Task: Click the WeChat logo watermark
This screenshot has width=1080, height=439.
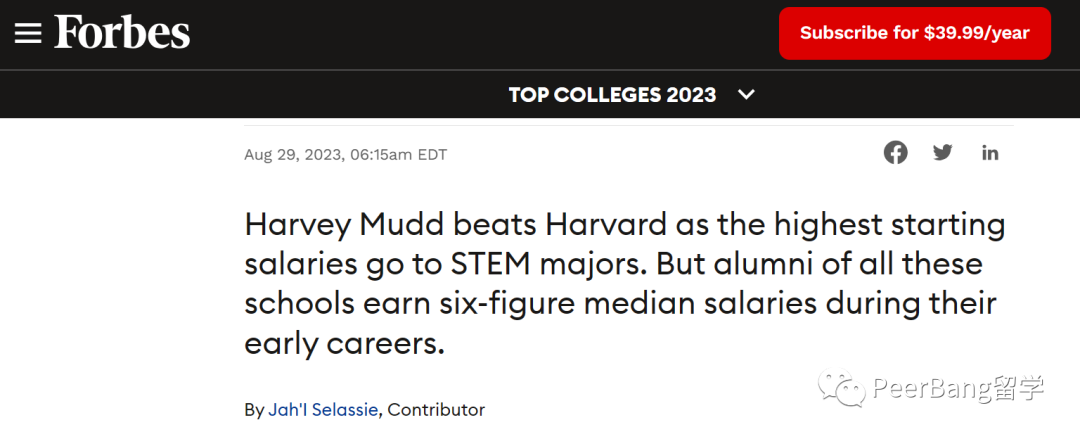Action: point(841,389)
